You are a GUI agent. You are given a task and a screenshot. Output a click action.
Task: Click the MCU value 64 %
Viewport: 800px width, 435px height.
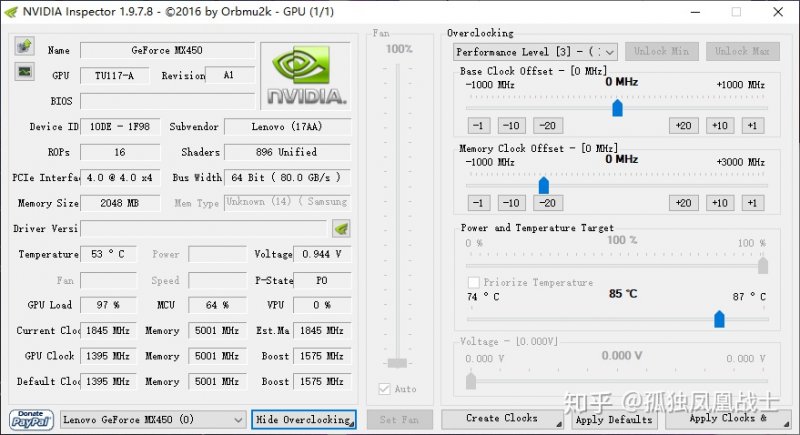217,305
